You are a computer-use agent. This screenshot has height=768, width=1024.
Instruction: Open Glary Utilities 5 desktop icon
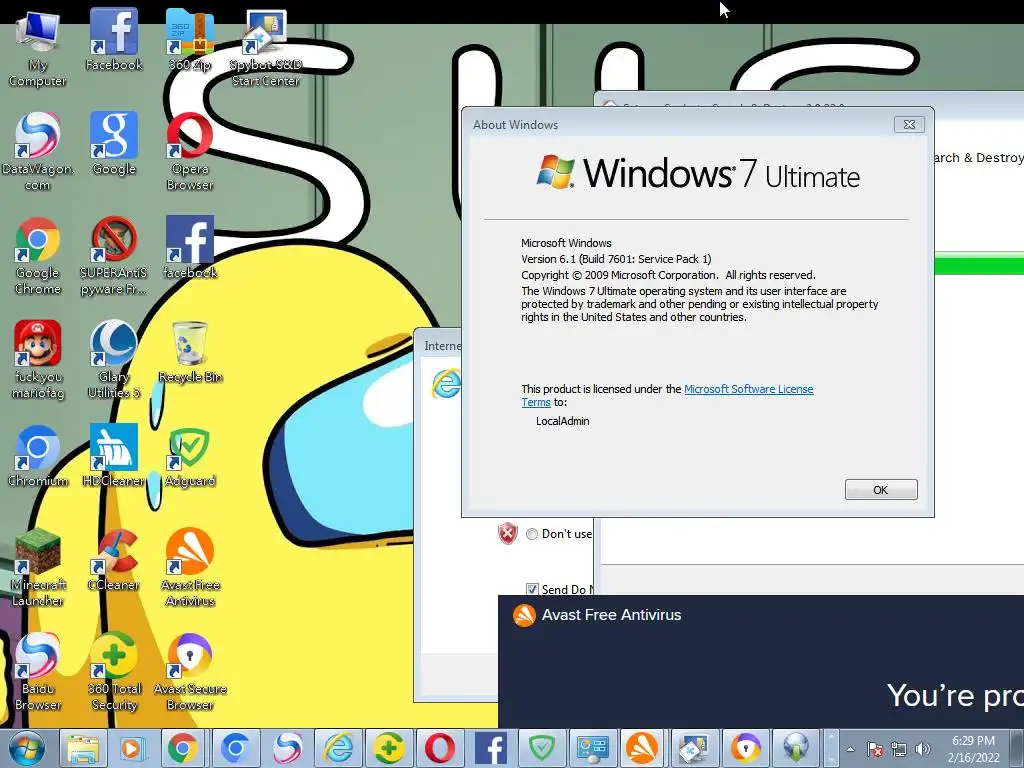coord(114,360)
